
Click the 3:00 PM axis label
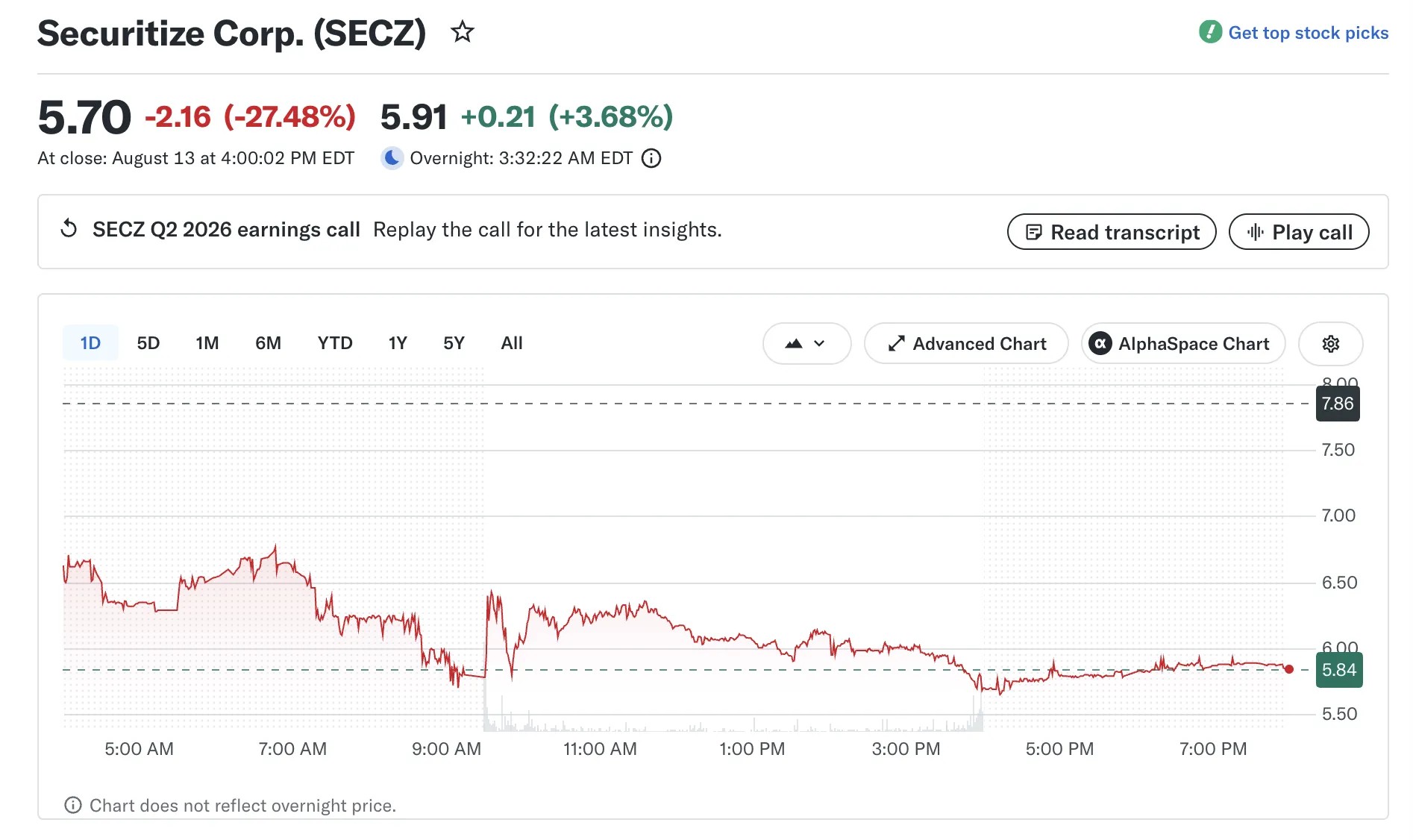[906, 749]
